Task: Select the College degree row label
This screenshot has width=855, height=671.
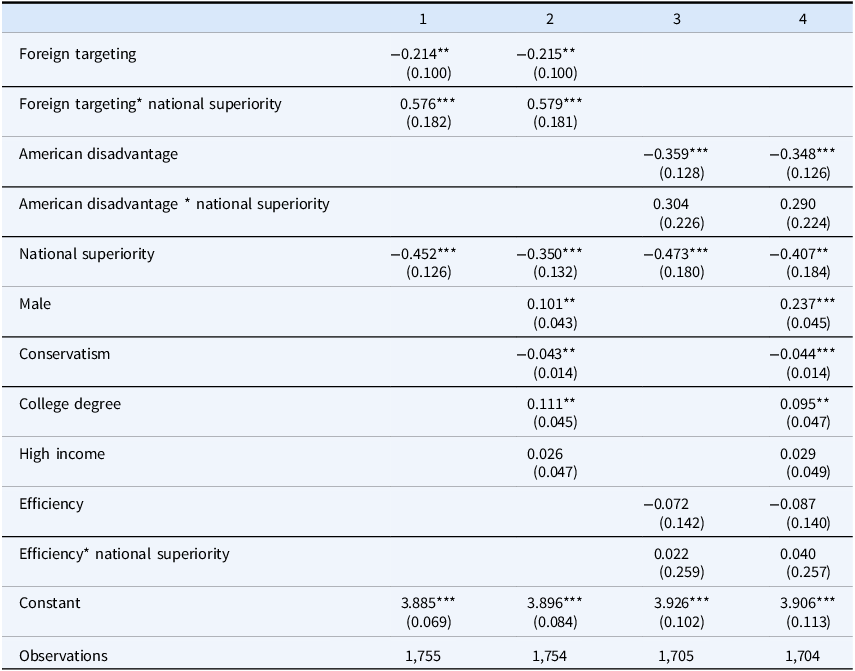Action: 70,404
